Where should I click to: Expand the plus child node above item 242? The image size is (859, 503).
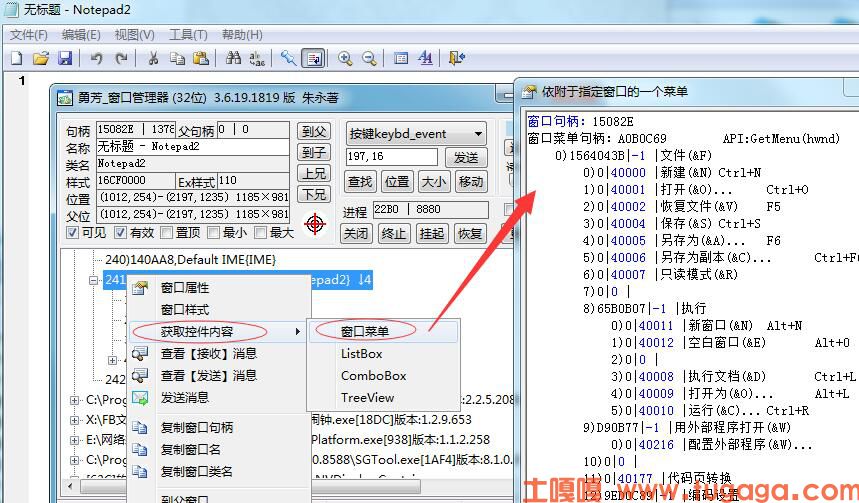(x=113, y=360)
